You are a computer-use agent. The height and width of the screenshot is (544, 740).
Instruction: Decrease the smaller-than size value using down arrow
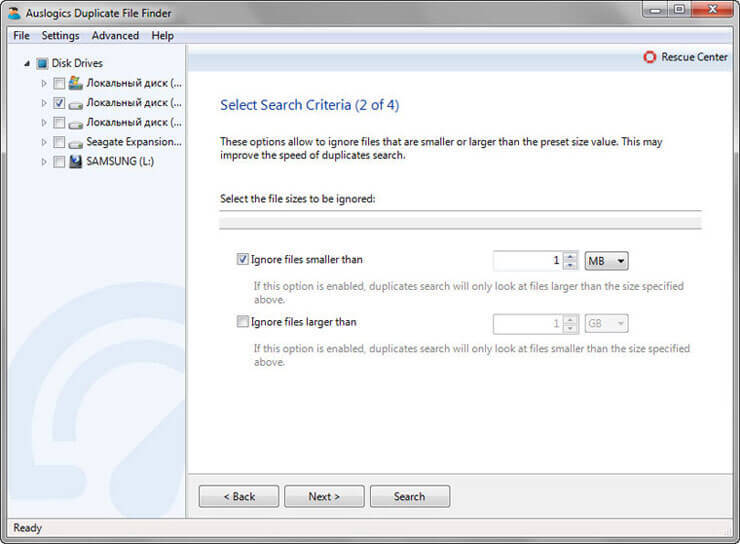click(x=570, y=266)
